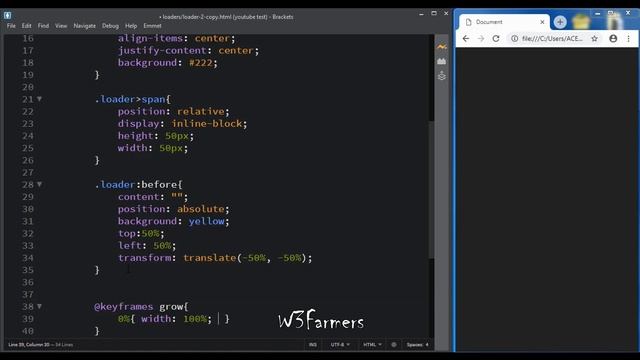Maximize the Brackets window
Viewport: 640px width, 360px height.
point(434,13)
